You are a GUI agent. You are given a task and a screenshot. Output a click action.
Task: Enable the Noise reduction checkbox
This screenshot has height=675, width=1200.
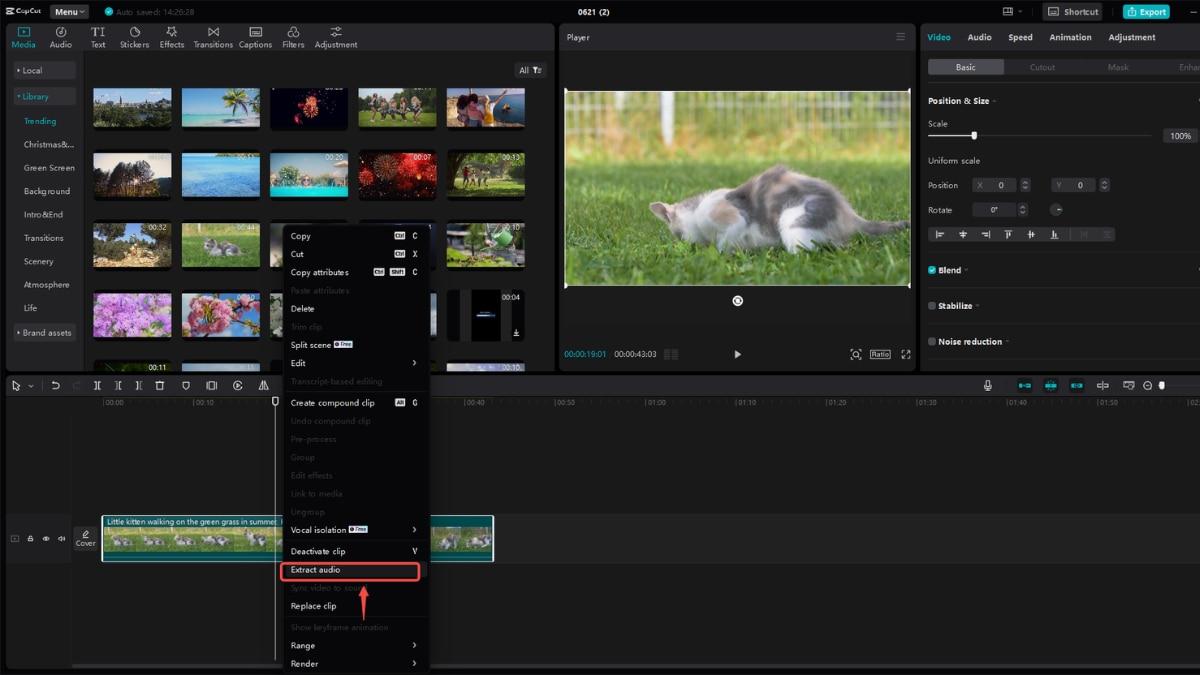(x=932, y=342)
